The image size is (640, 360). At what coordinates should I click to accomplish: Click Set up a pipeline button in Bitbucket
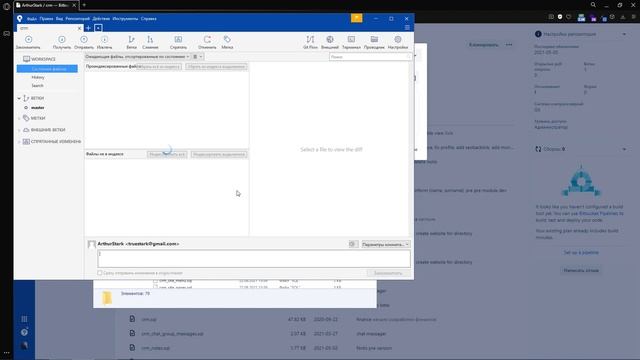pos(581,253)
